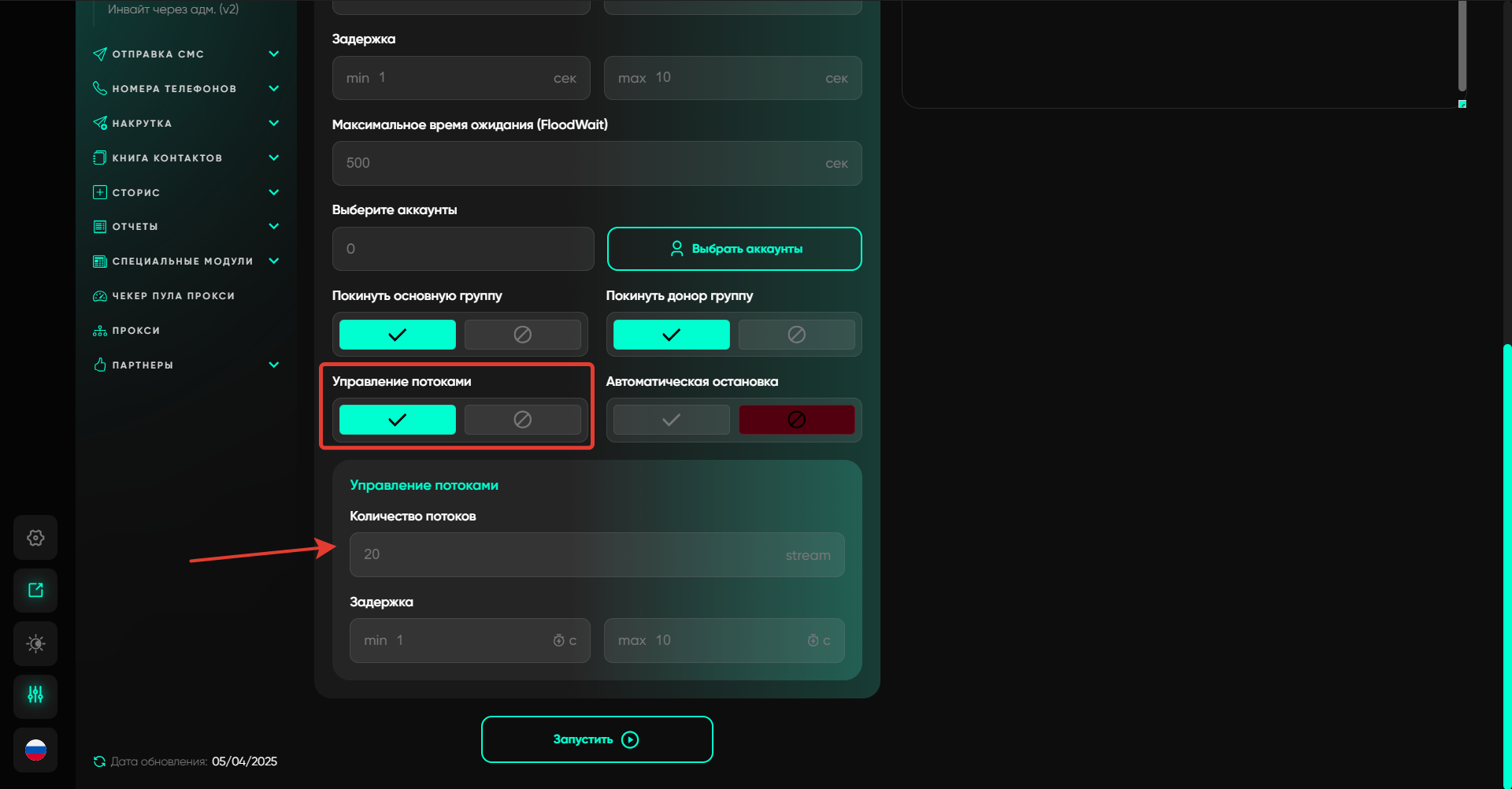1512x789 pixels.
Task: Open the Russian flag language selector
Action: pyautogui.click(x=35, y=750)
